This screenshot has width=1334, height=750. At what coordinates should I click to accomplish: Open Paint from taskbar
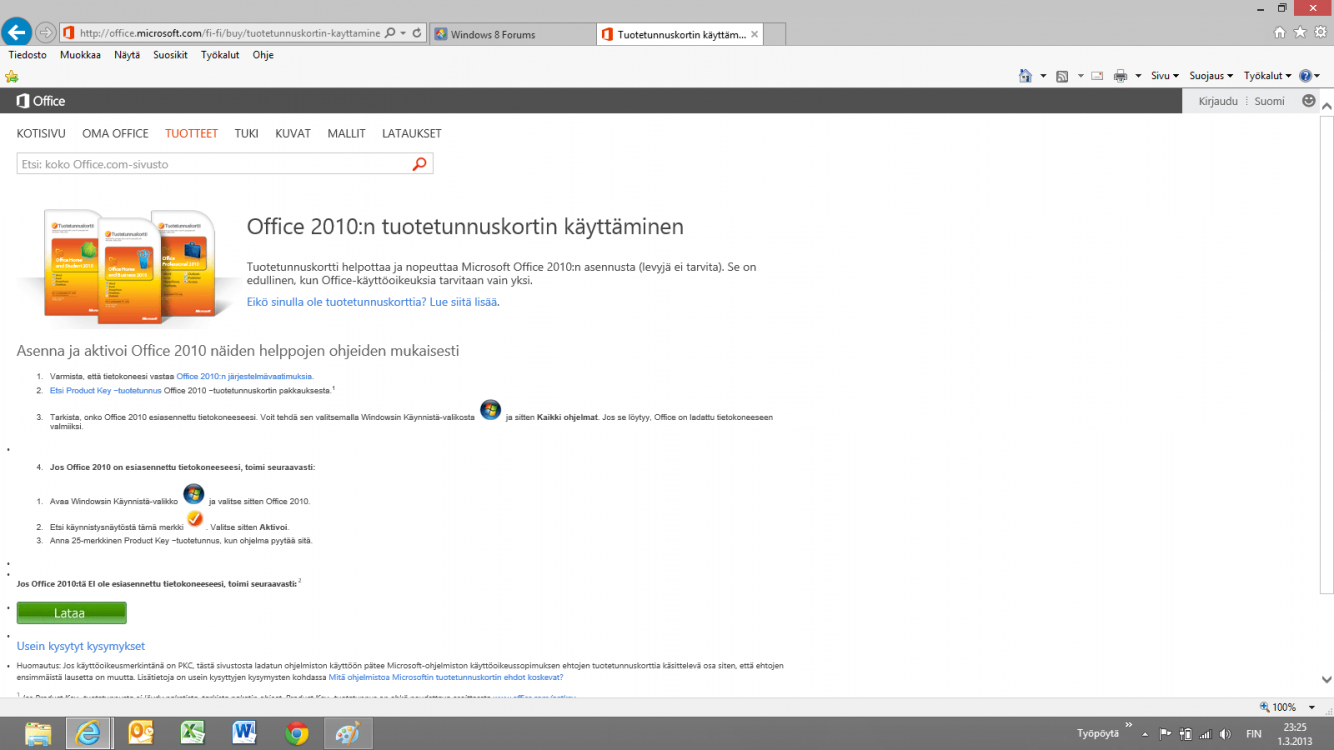(347, 733)
